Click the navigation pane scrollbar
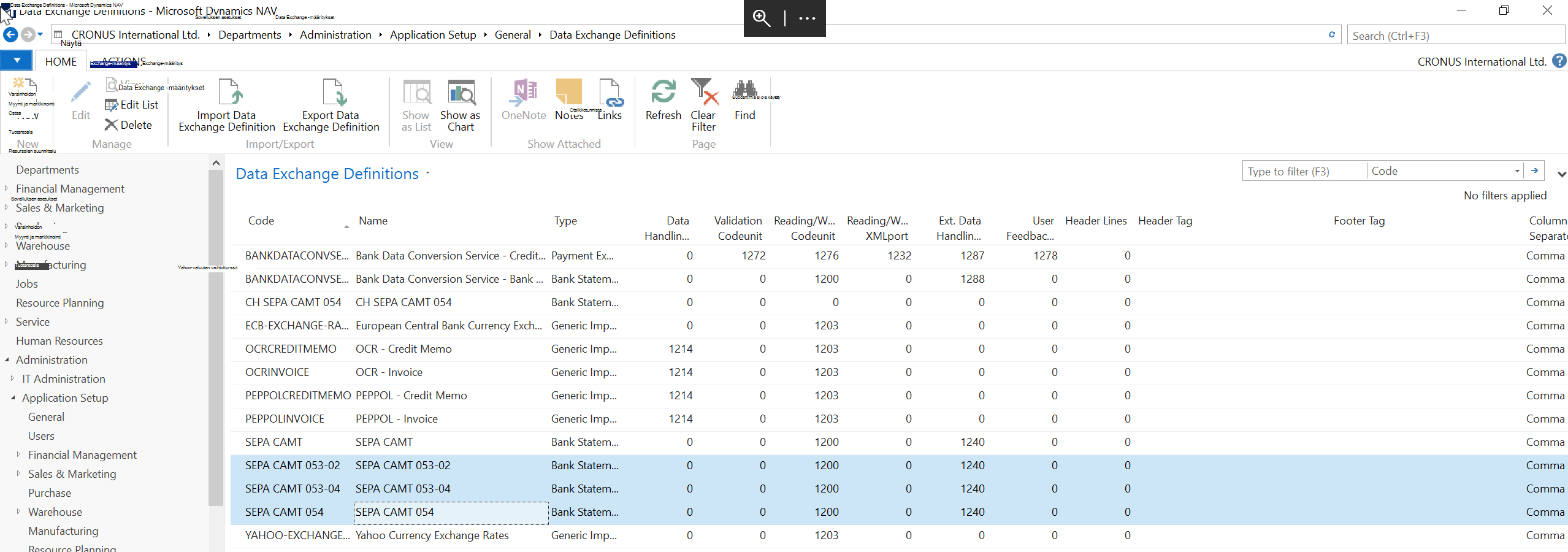The height and width of the screenshot is (552, 1568). tap(215, 337)
